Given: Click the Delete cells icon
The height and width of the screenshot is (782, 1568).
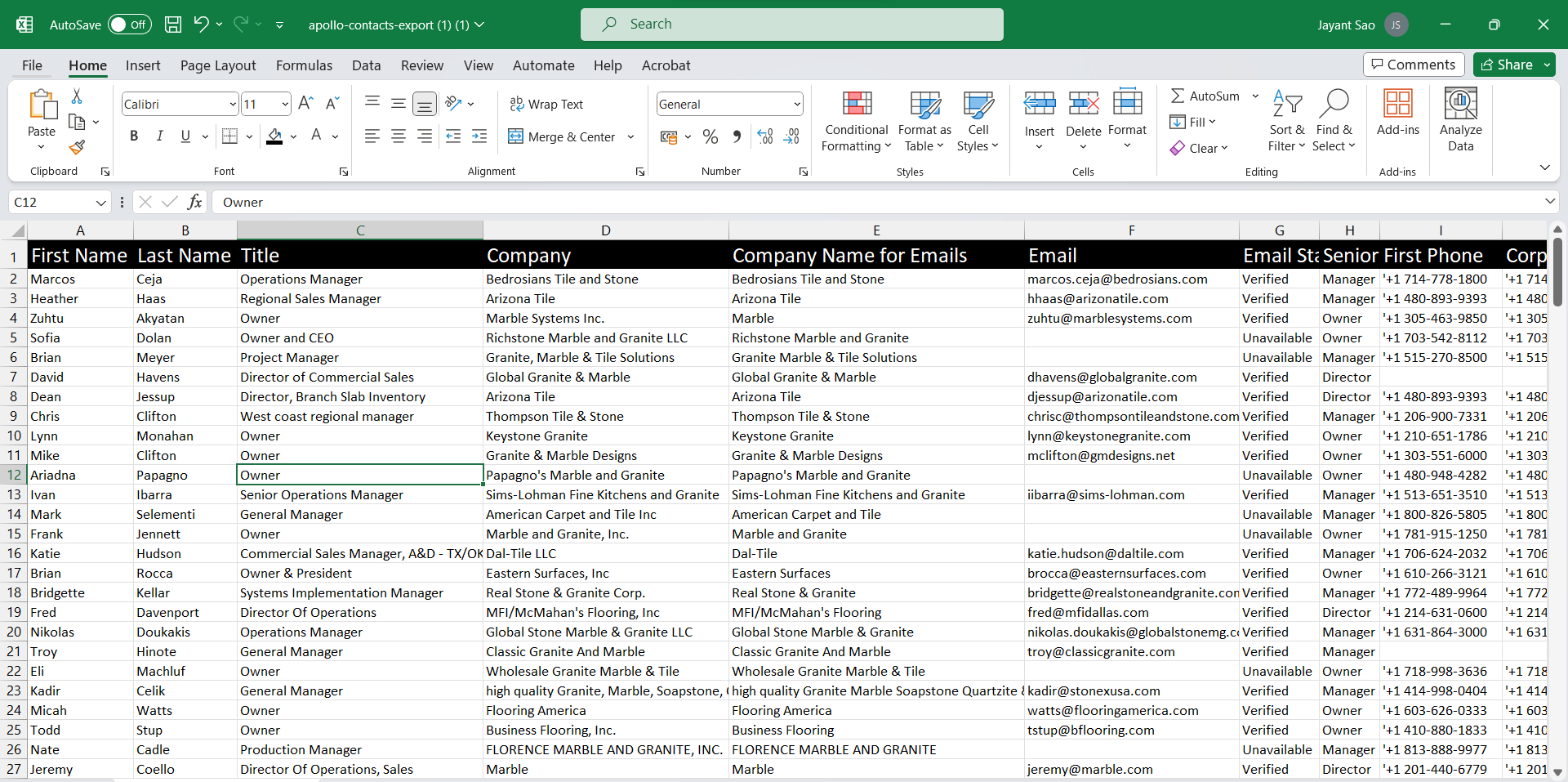Looking at the screenshot, I should coord(1084,104).
